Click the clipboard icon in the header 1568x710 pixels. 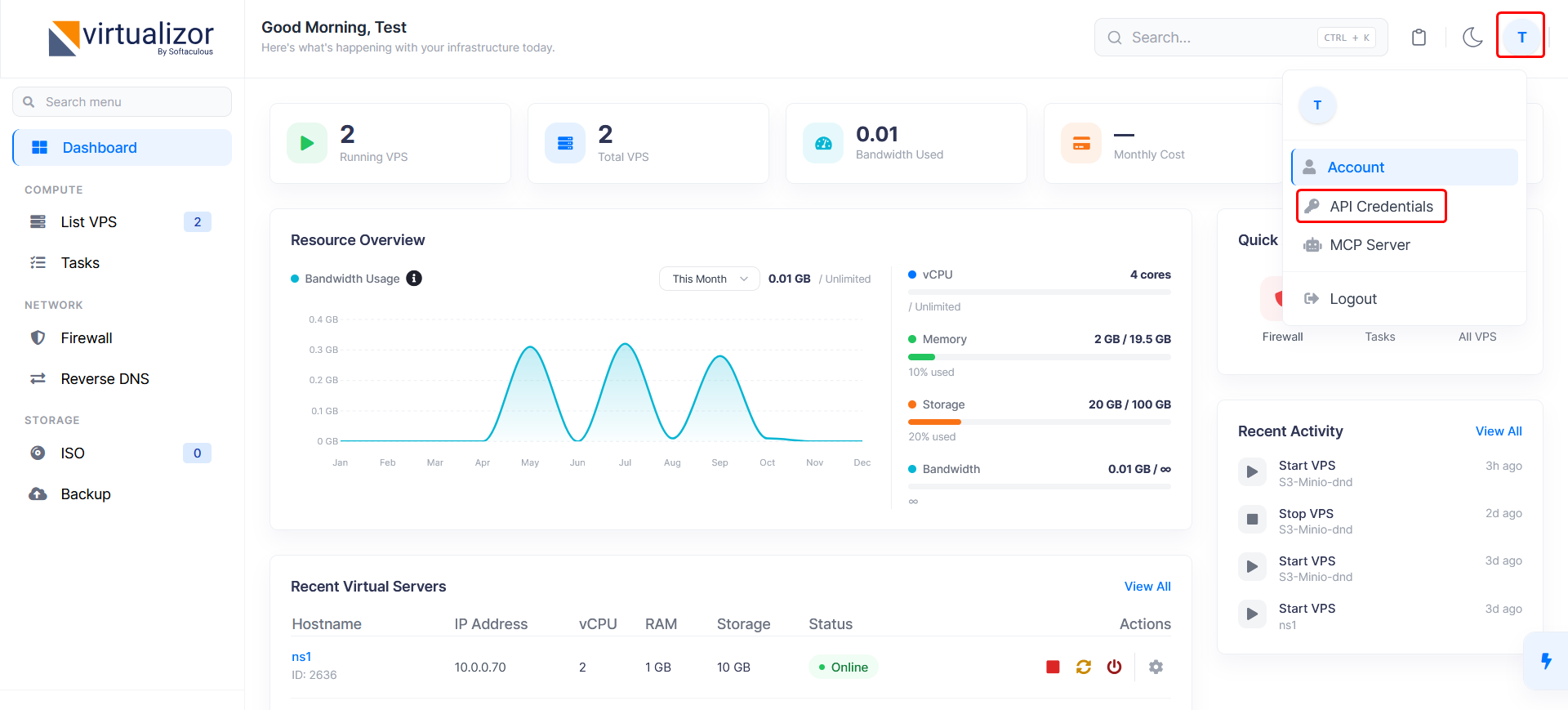(x=1419, y=38)
